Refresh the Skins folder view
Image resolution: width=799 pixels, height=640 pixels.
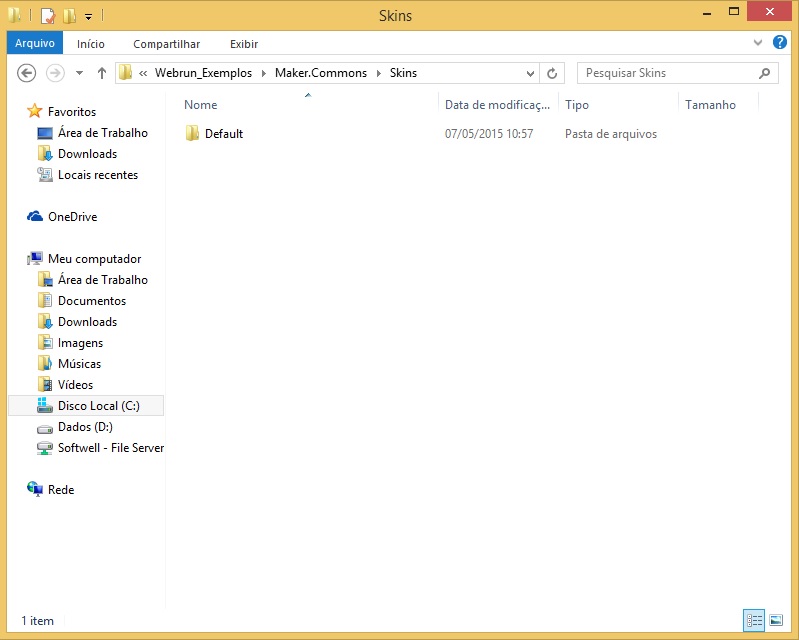pyautogui.click(x=552, y=73)
